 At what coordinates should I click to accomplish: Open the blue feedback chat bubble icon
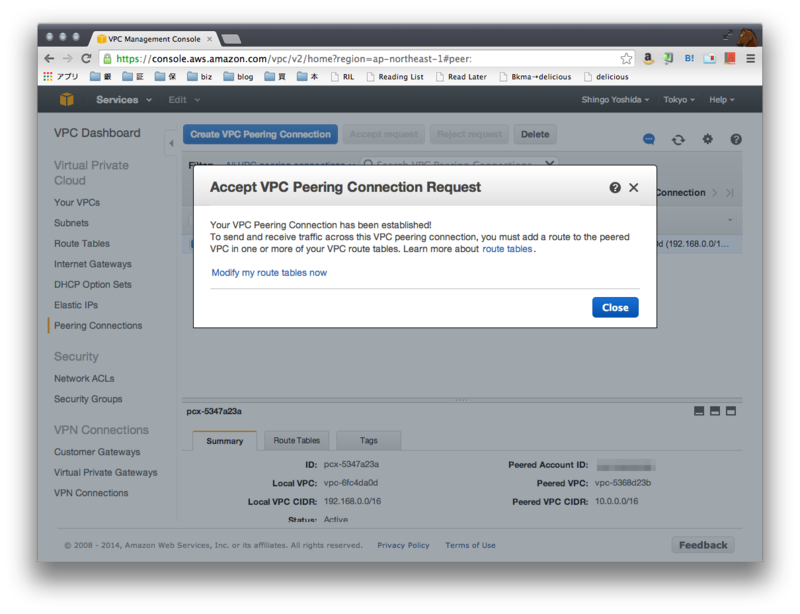click(648, 139)
